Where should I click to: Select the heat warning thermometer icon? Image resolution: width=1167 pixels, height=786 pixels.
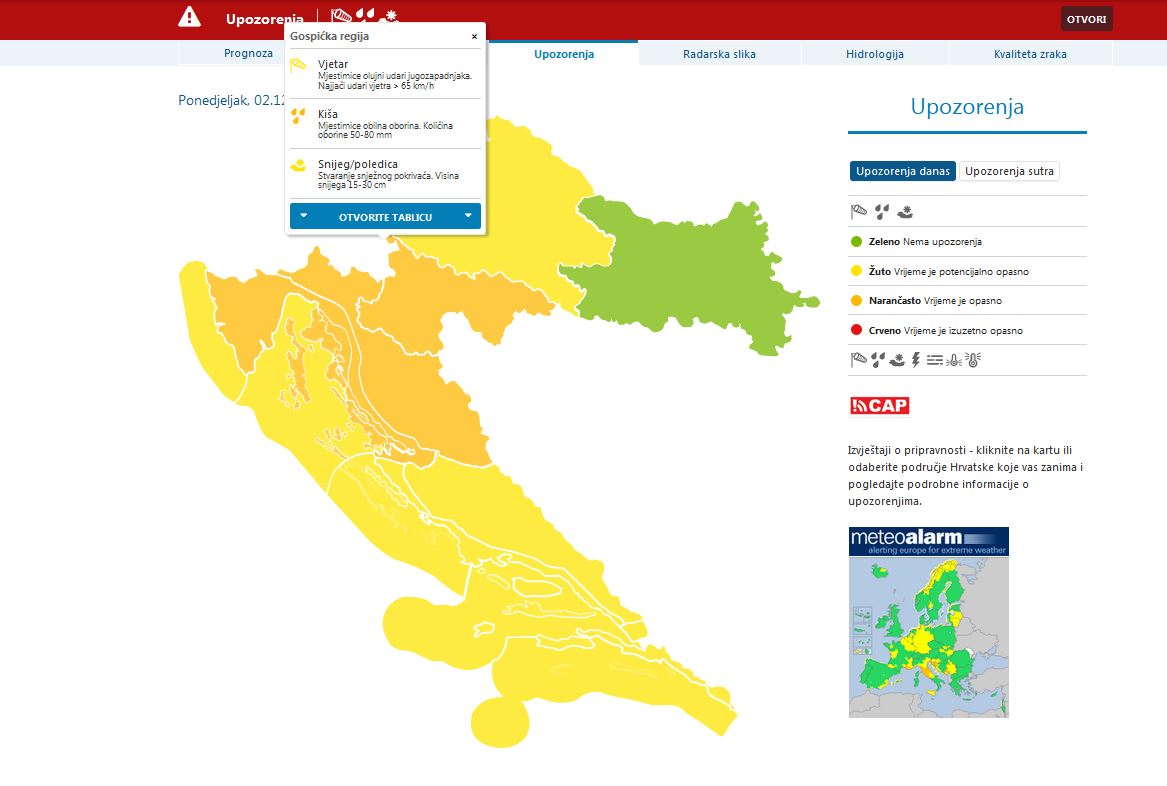[975, 360]
